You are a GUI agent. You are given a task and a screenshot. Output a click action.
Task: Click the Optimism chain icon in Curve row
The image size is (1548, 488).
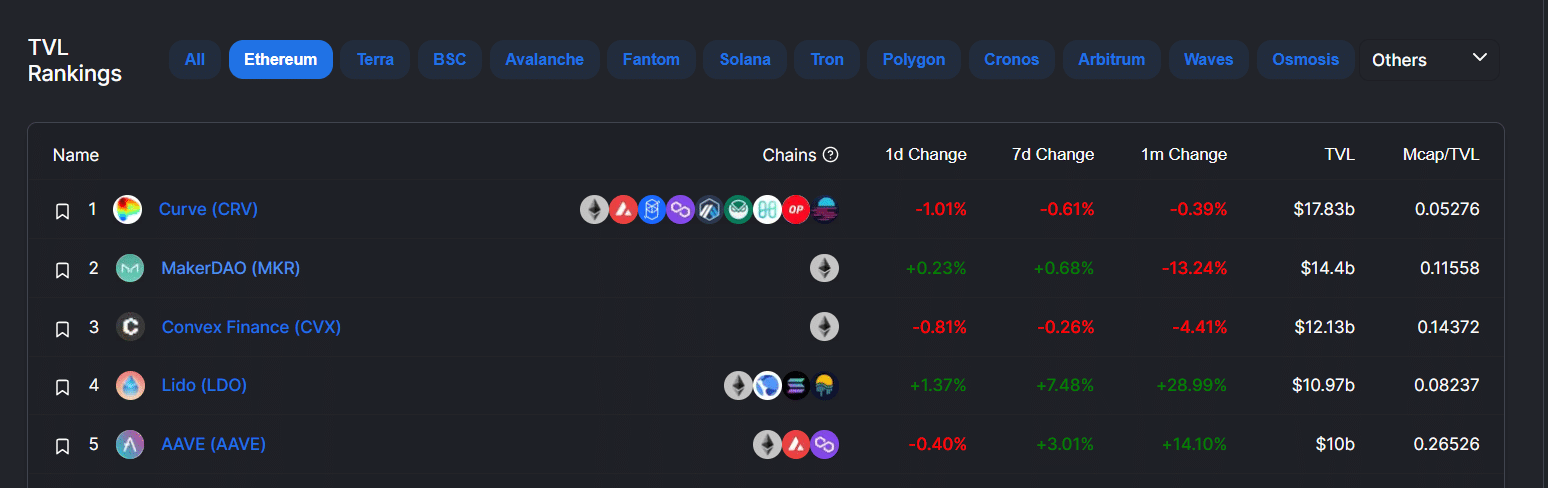click(796, 210)
